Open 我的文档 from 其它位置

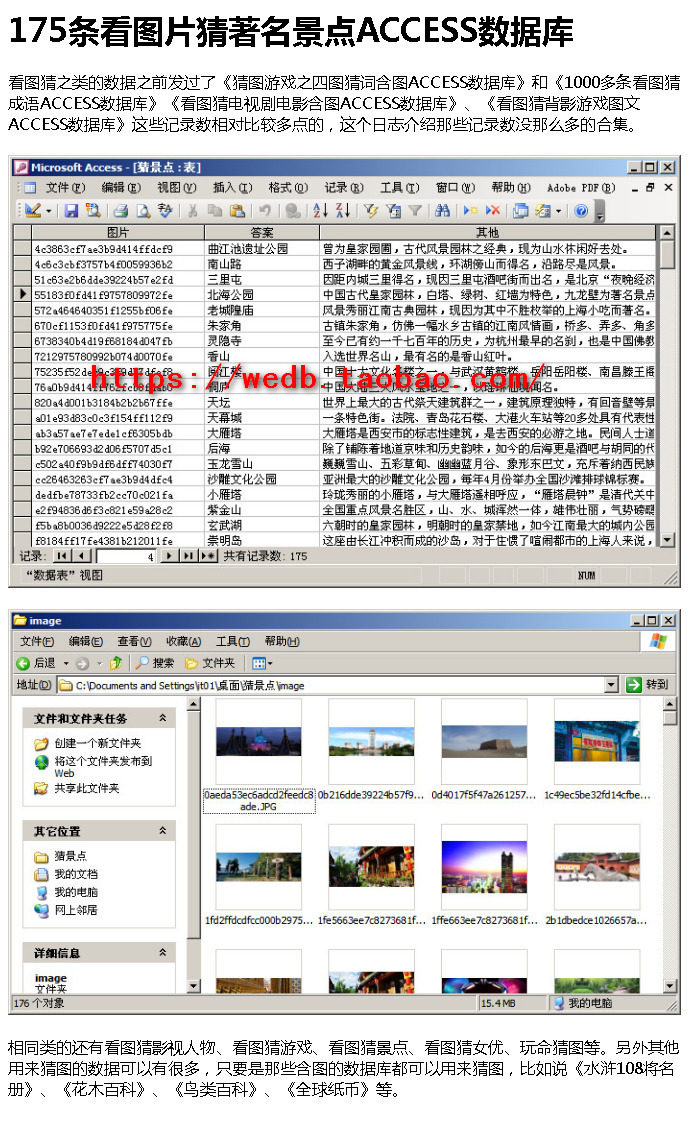[x=76, y=873]
